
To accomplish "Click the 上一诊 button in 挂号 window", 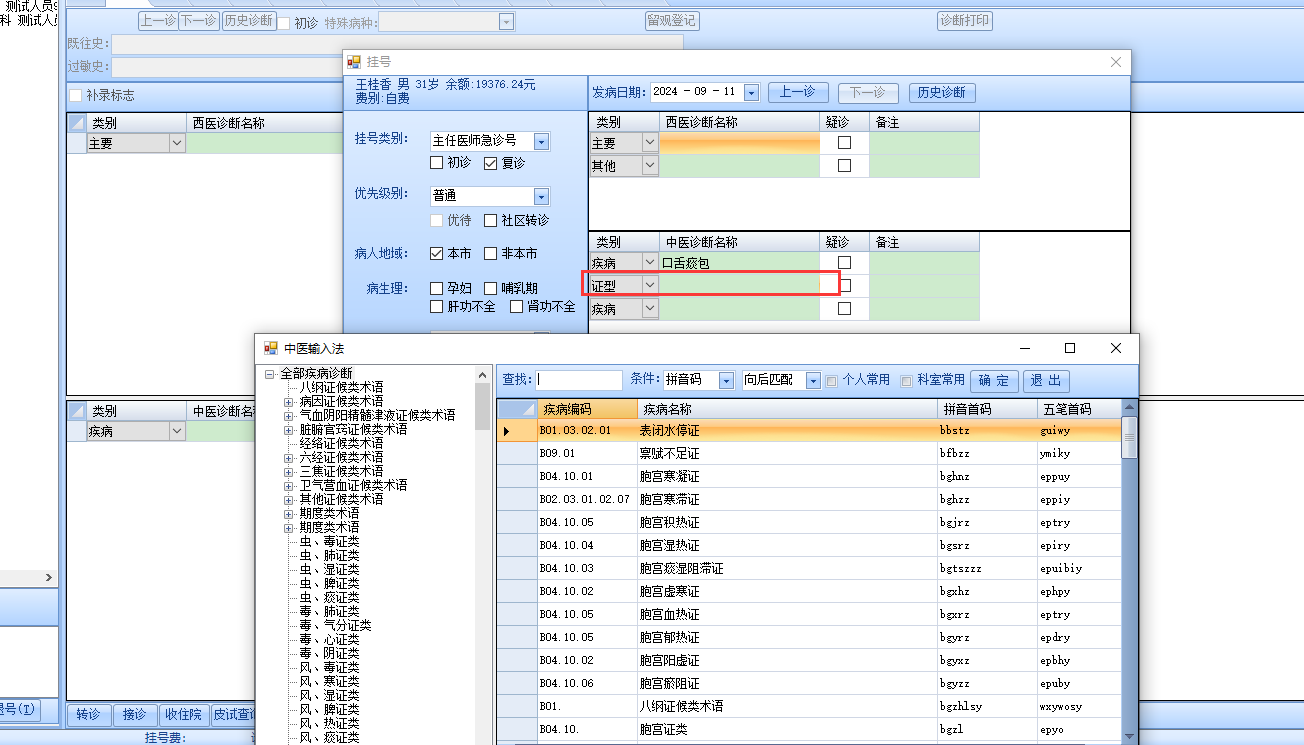I will click(797, 92).
